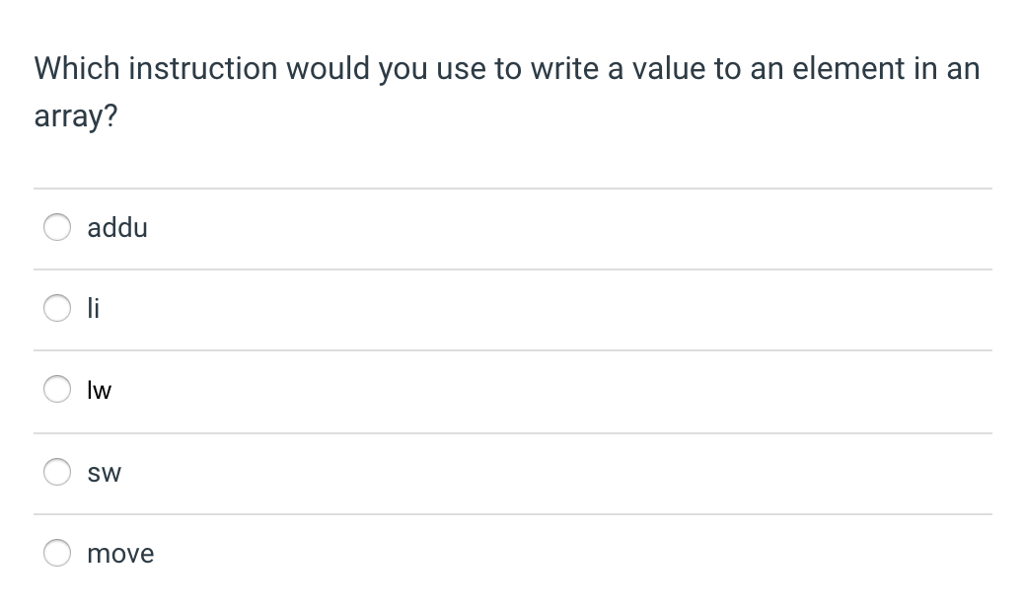Screen dimensions: 1024x612
Task: Click the lw answer label text
Action: [x=100, y=389]
